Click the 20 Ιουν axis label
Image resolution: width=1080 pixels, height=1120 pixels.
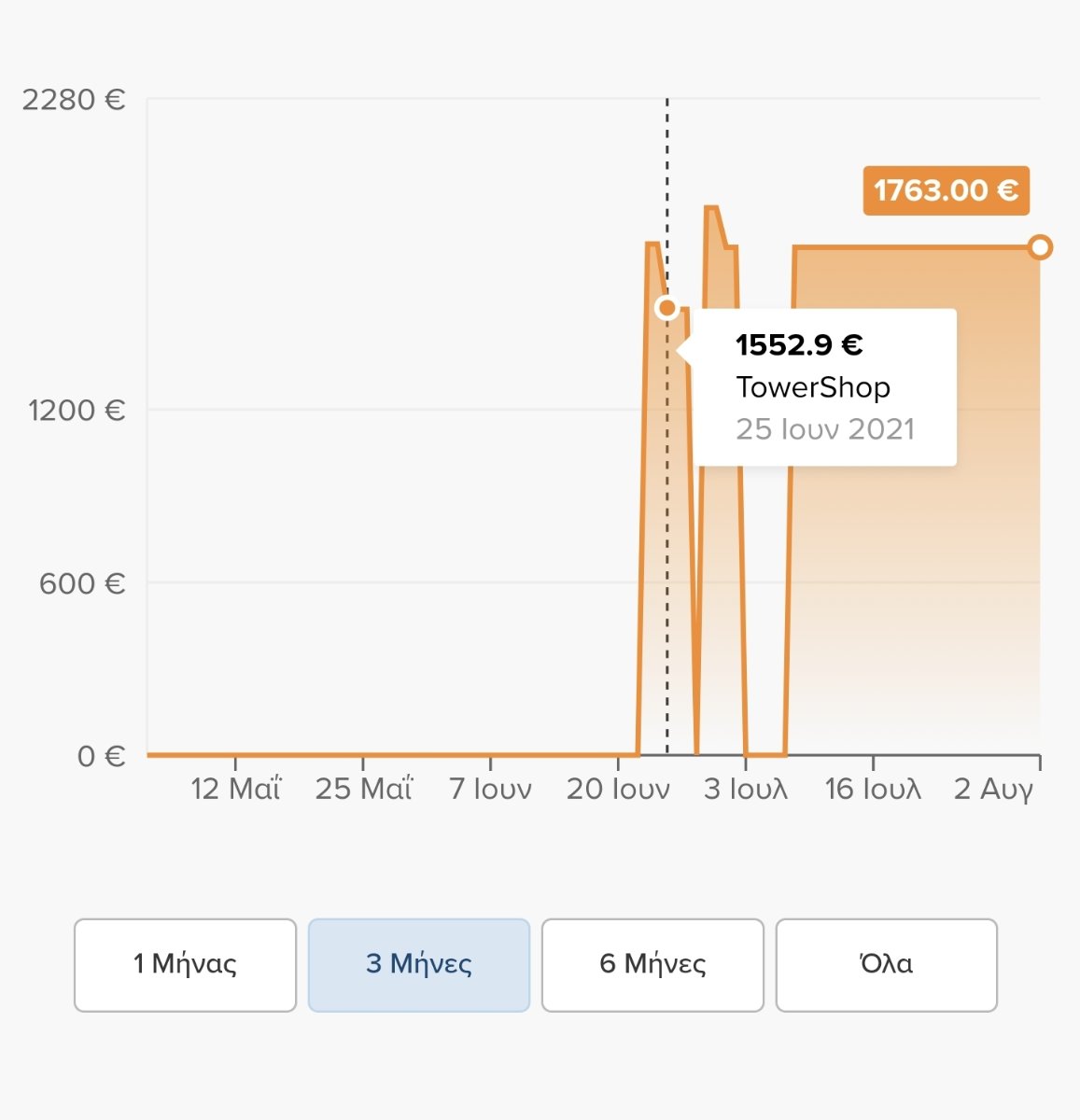(618, 790)
